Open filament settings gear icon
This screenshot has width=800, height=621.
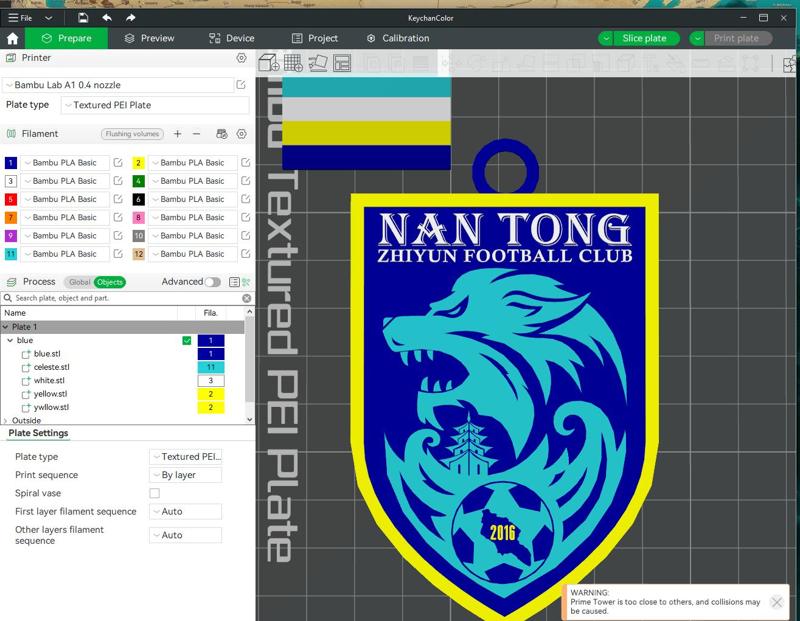pos(241,134)
